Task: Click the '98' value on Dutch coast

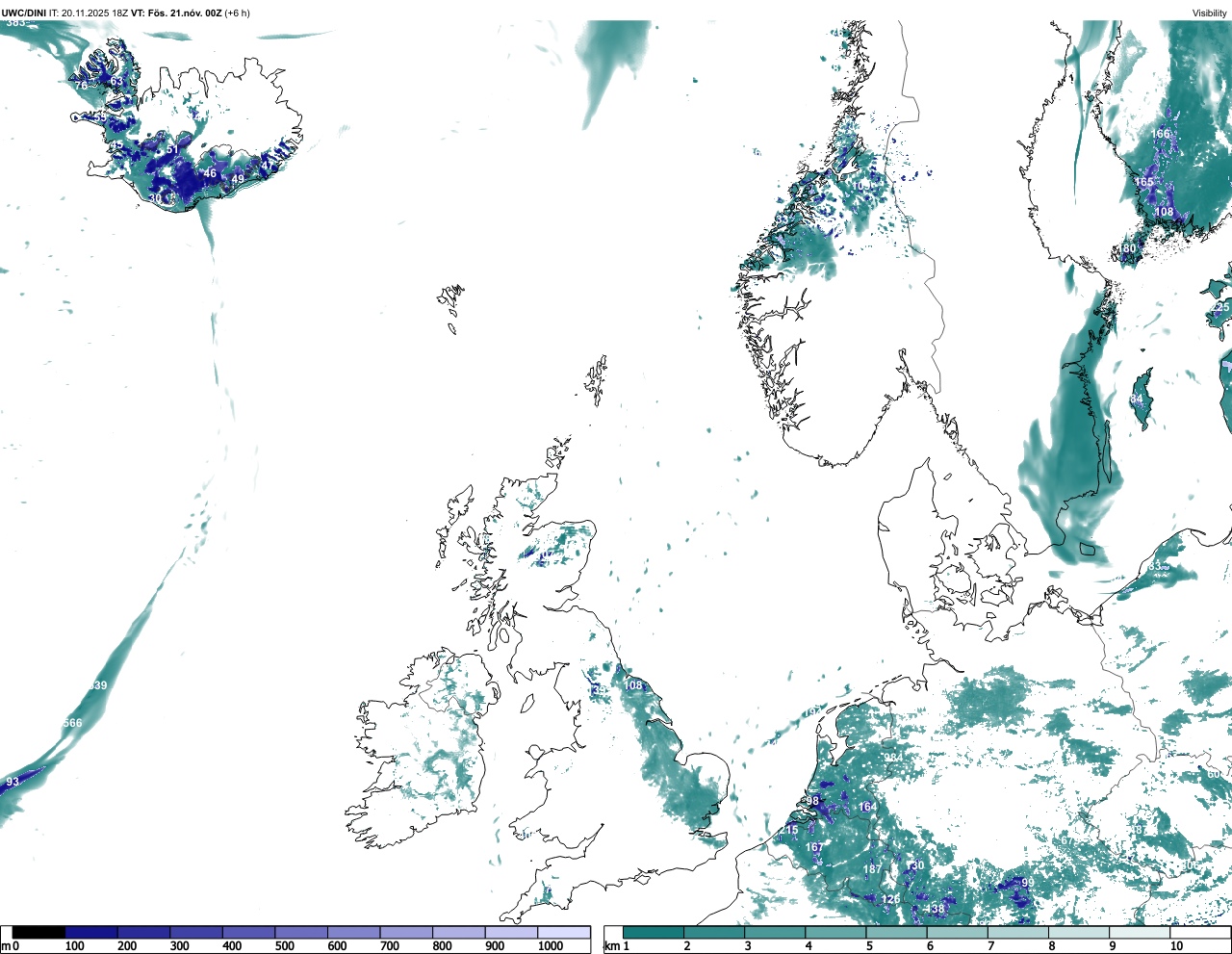Action: (x=813, y=801)
